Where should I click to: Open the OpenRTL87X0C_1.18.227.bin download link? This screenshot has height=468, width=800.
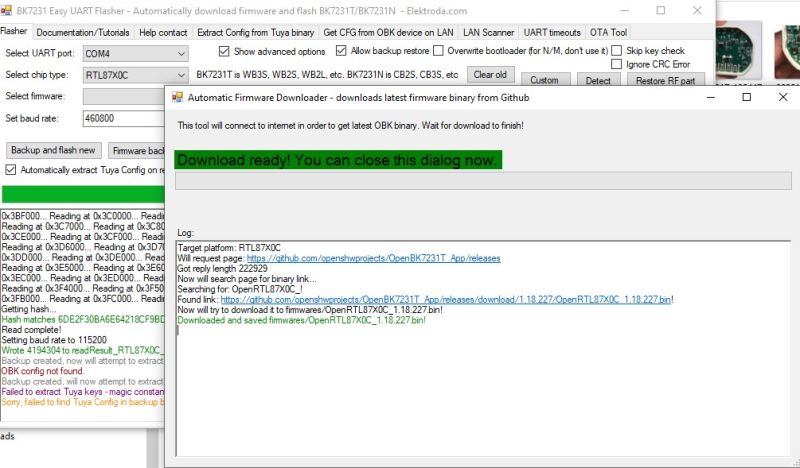445,300
